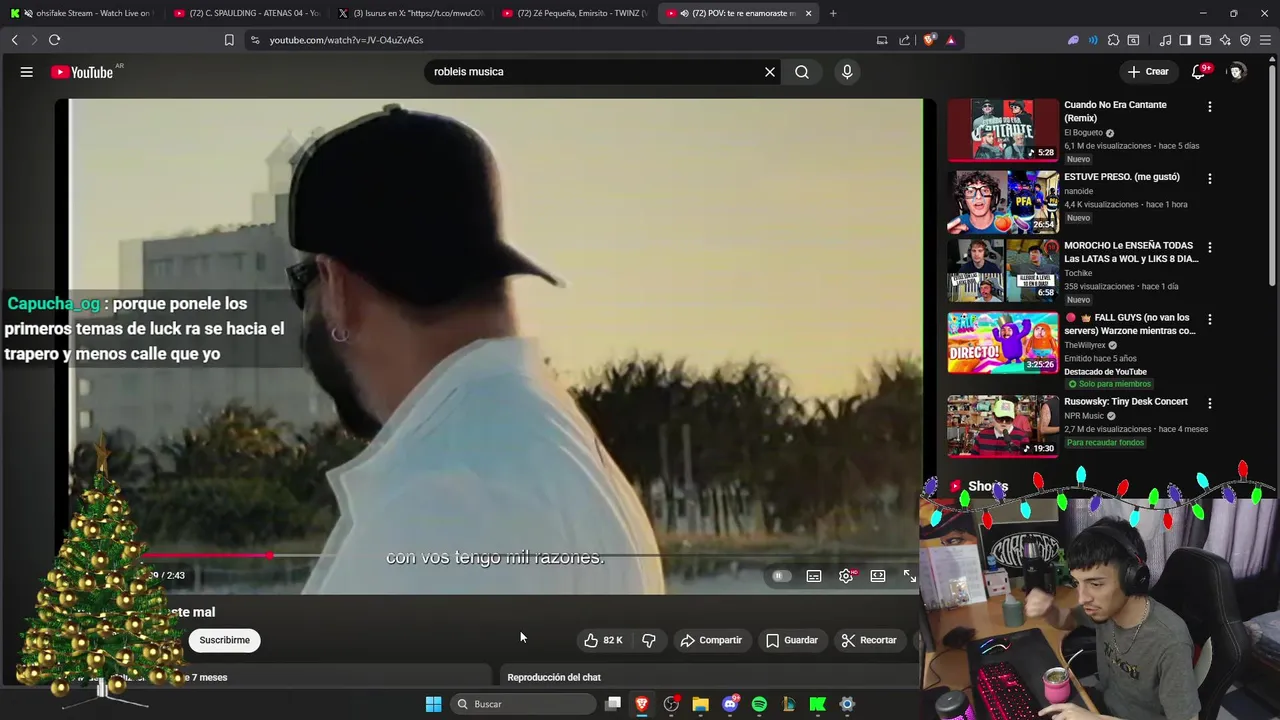Click 'Reproducción del chat' panel header

coord(554,678)
